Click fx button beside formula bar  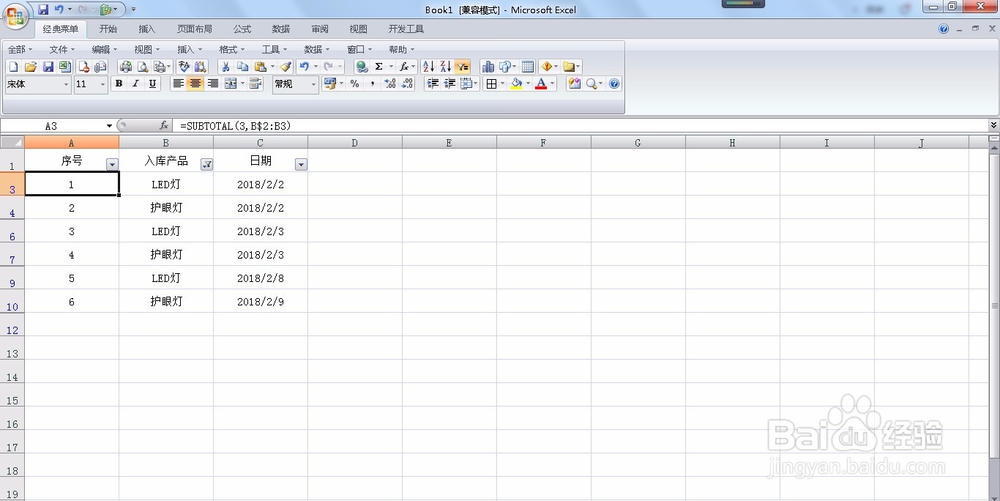(164, 126)
